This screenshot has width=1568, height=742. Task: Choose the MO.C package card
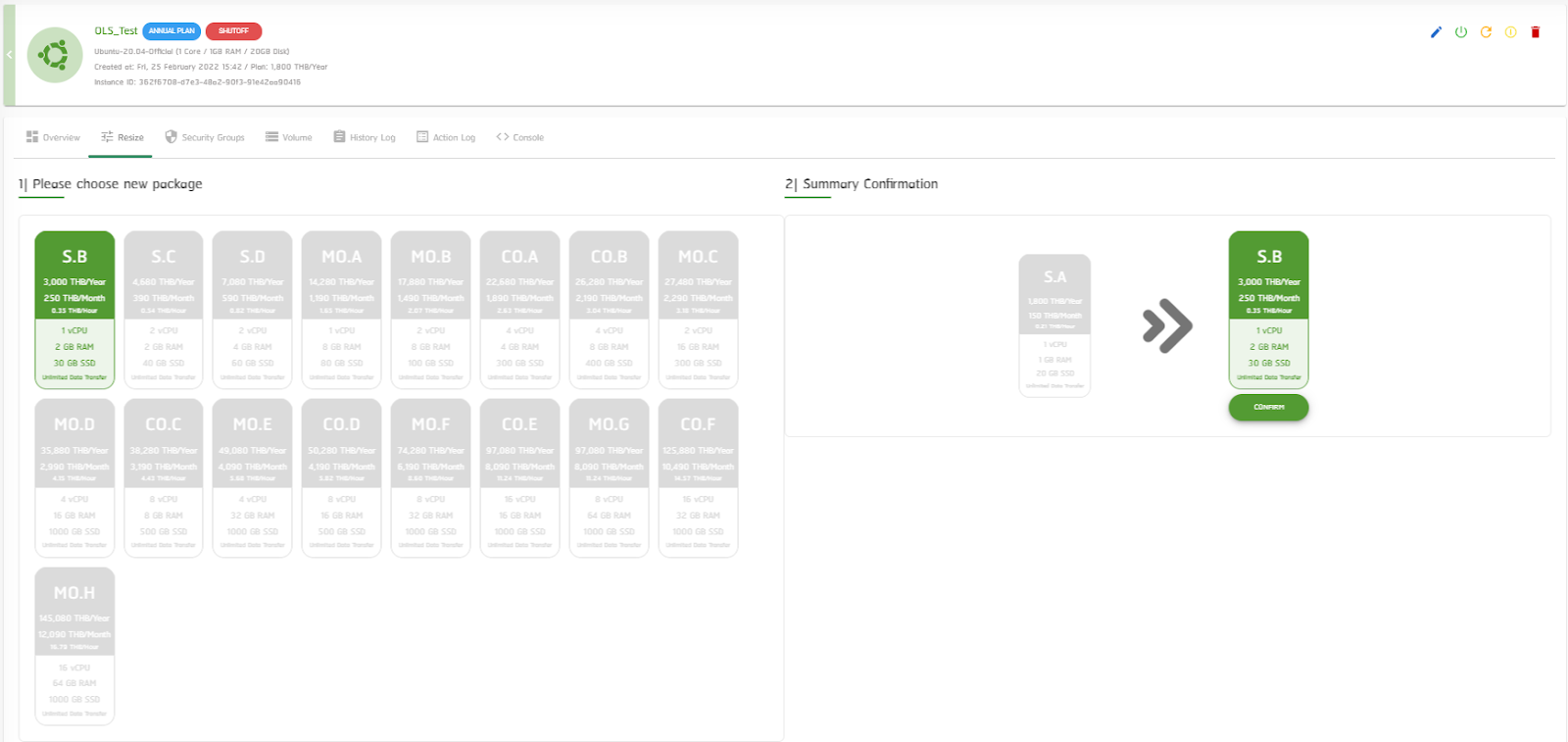coord(698,310)
